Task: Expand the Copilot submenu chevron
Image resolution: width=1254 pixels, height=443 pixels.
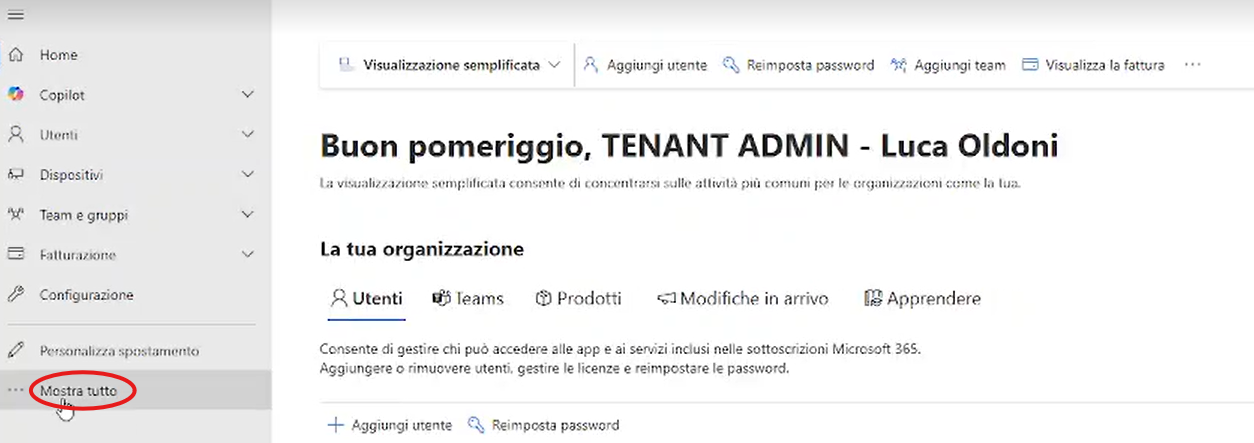Action: [x=248, y=95]
